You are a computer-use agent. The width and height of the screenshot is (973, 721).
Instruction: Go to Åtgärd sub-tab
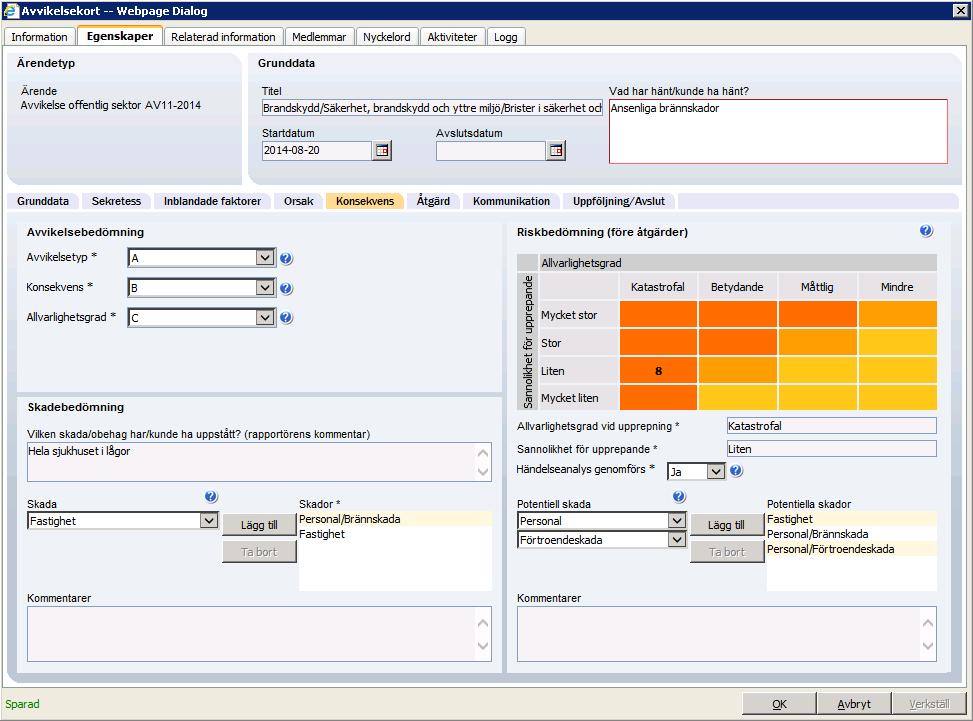pyautogui.click(x=433, y=201)
